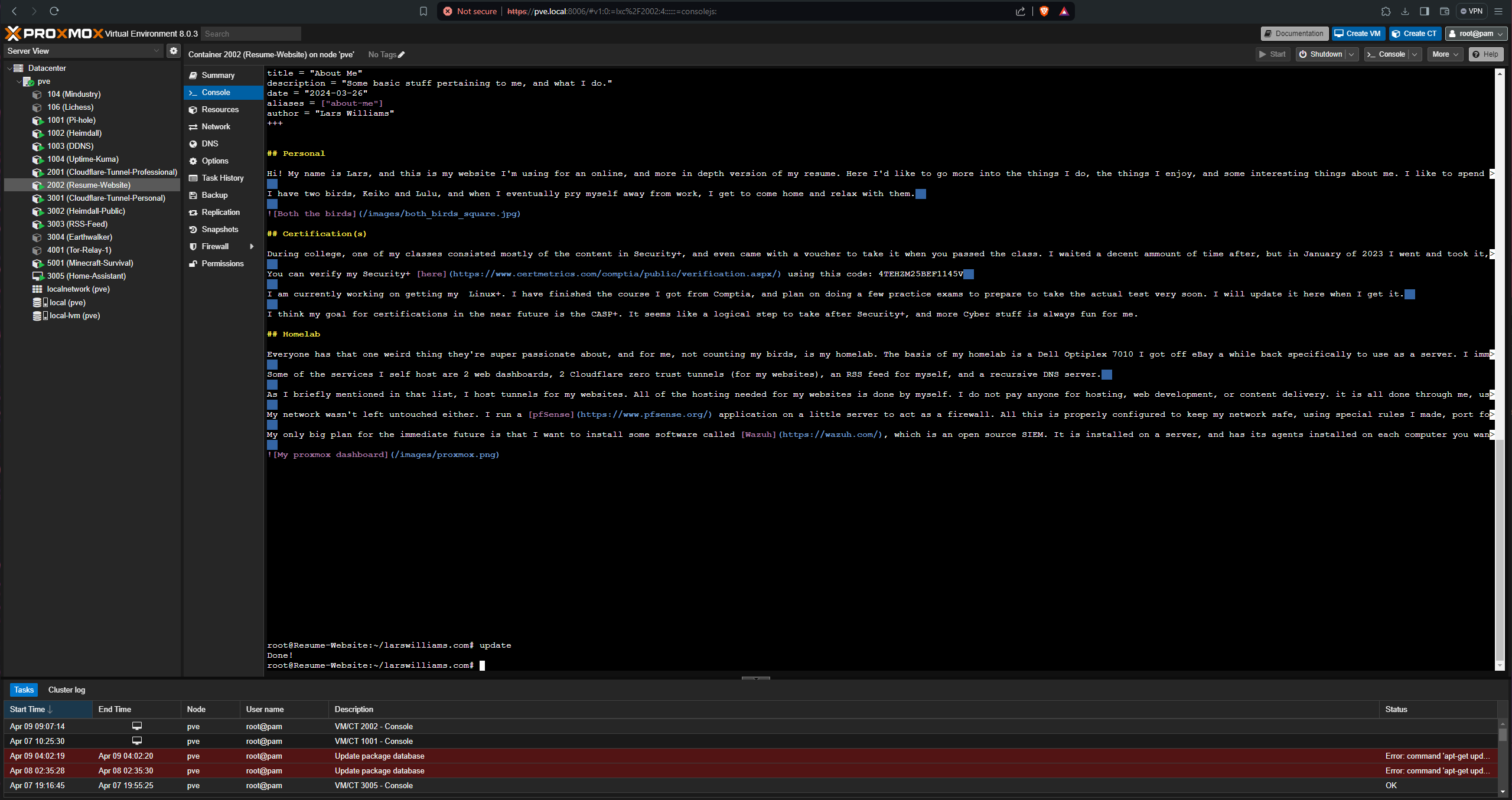Sort tasks by Start Time column header
The image size is (1512, 800).
point(48,710)
